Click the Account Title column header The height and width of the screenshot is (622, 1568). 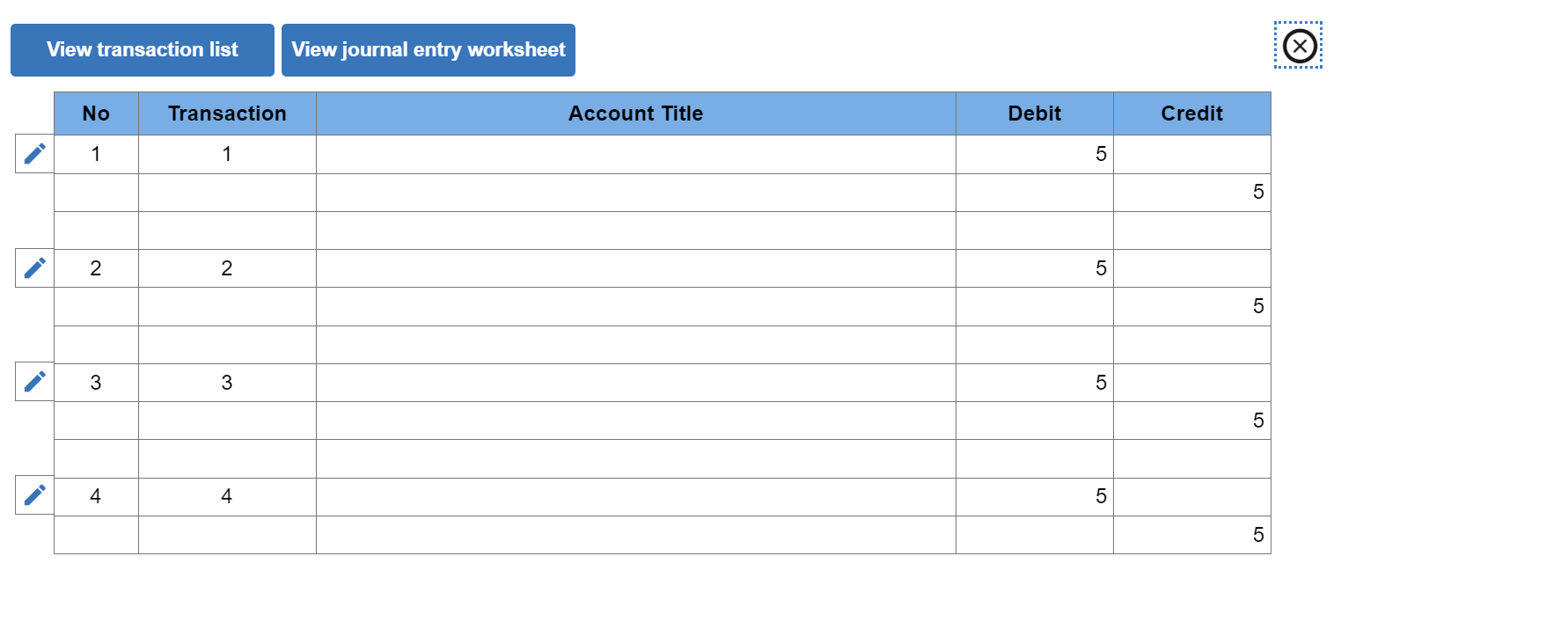point(635,113)
